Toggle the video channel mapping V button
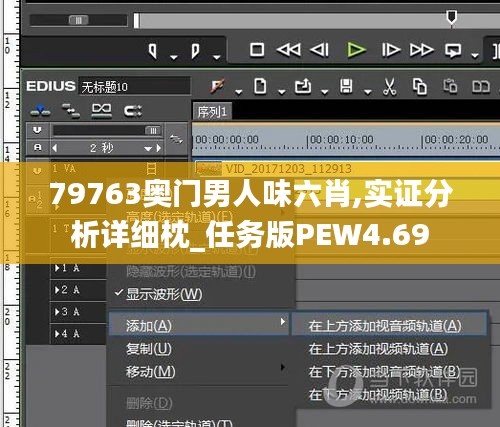The height and width of the screenshot is (427, 500). [37, 130]
